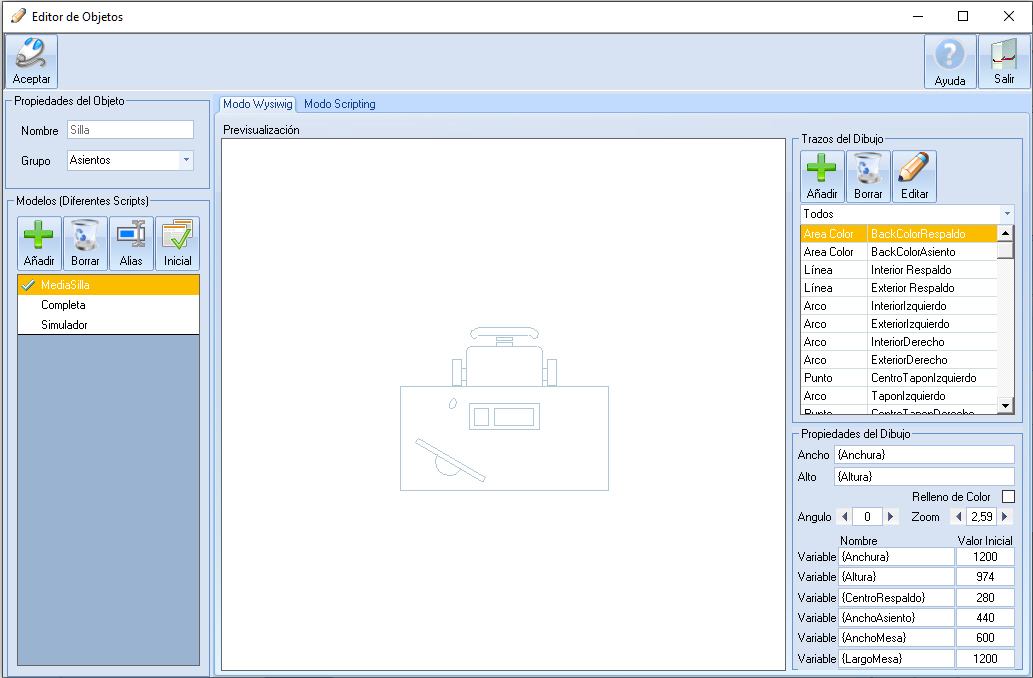This screenshot has height=678, width=1033.
Task: Delete model using Borrar in Modelos panel
Action: 85,243
